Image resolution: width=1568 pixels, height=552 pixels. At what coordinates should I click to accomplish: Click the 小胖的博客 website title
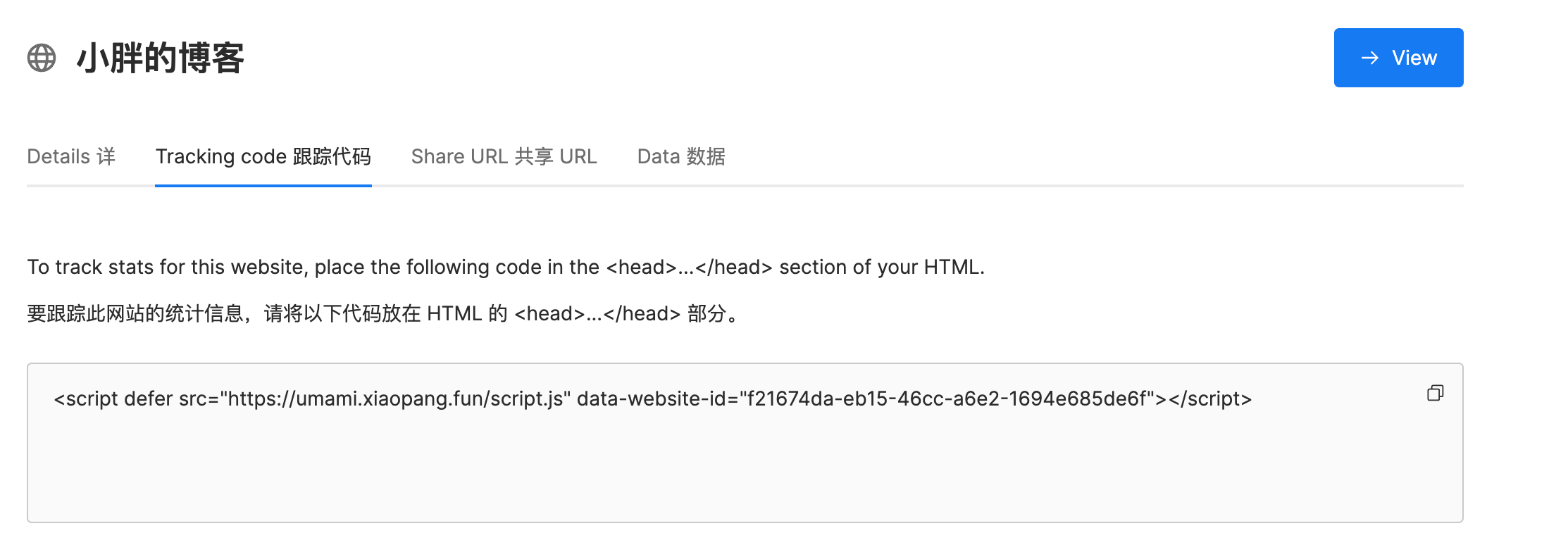[161, 58]
